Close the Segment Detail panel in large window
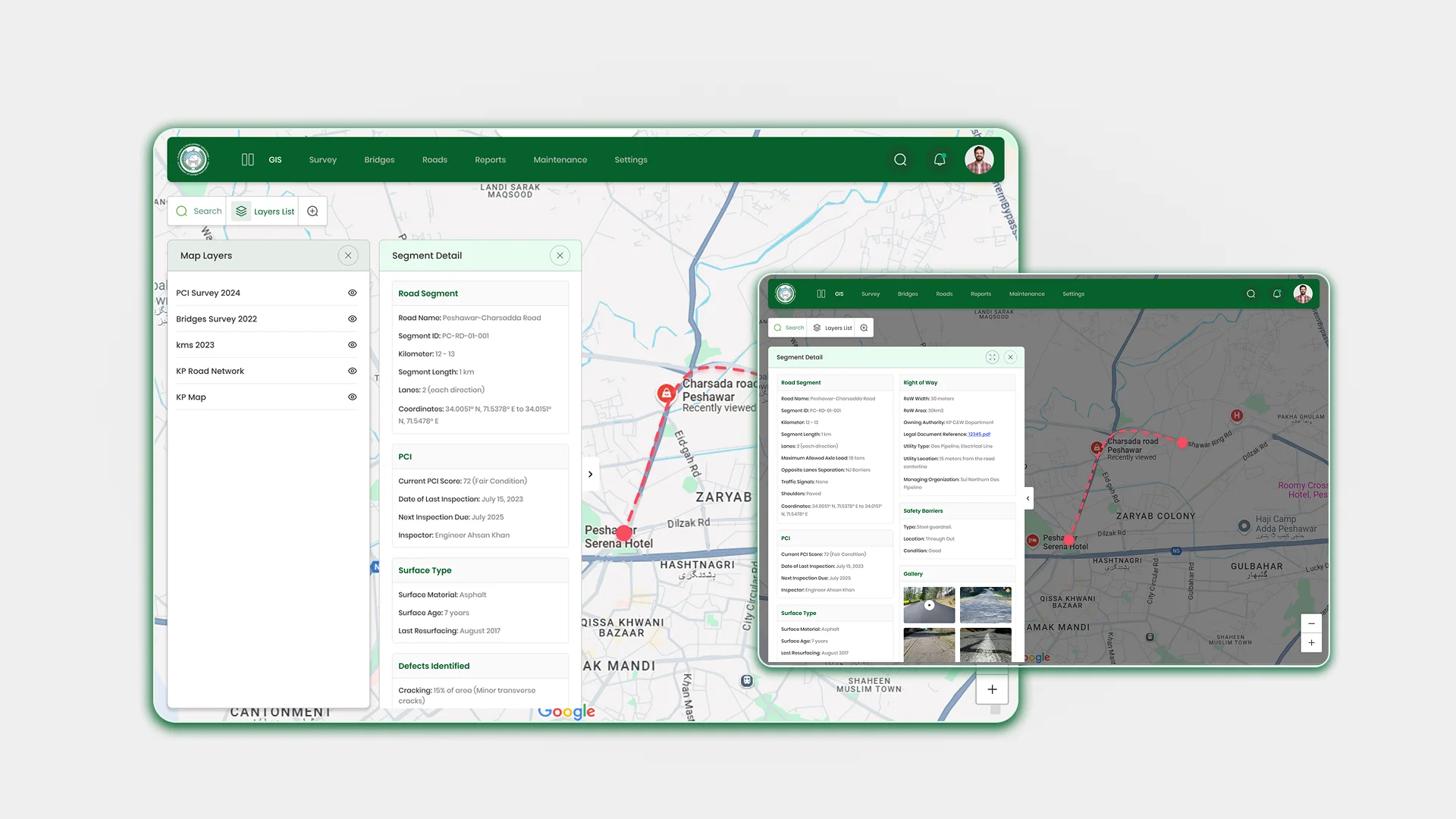This screenshot has height=819, width=1456. [x=560, y=256]
